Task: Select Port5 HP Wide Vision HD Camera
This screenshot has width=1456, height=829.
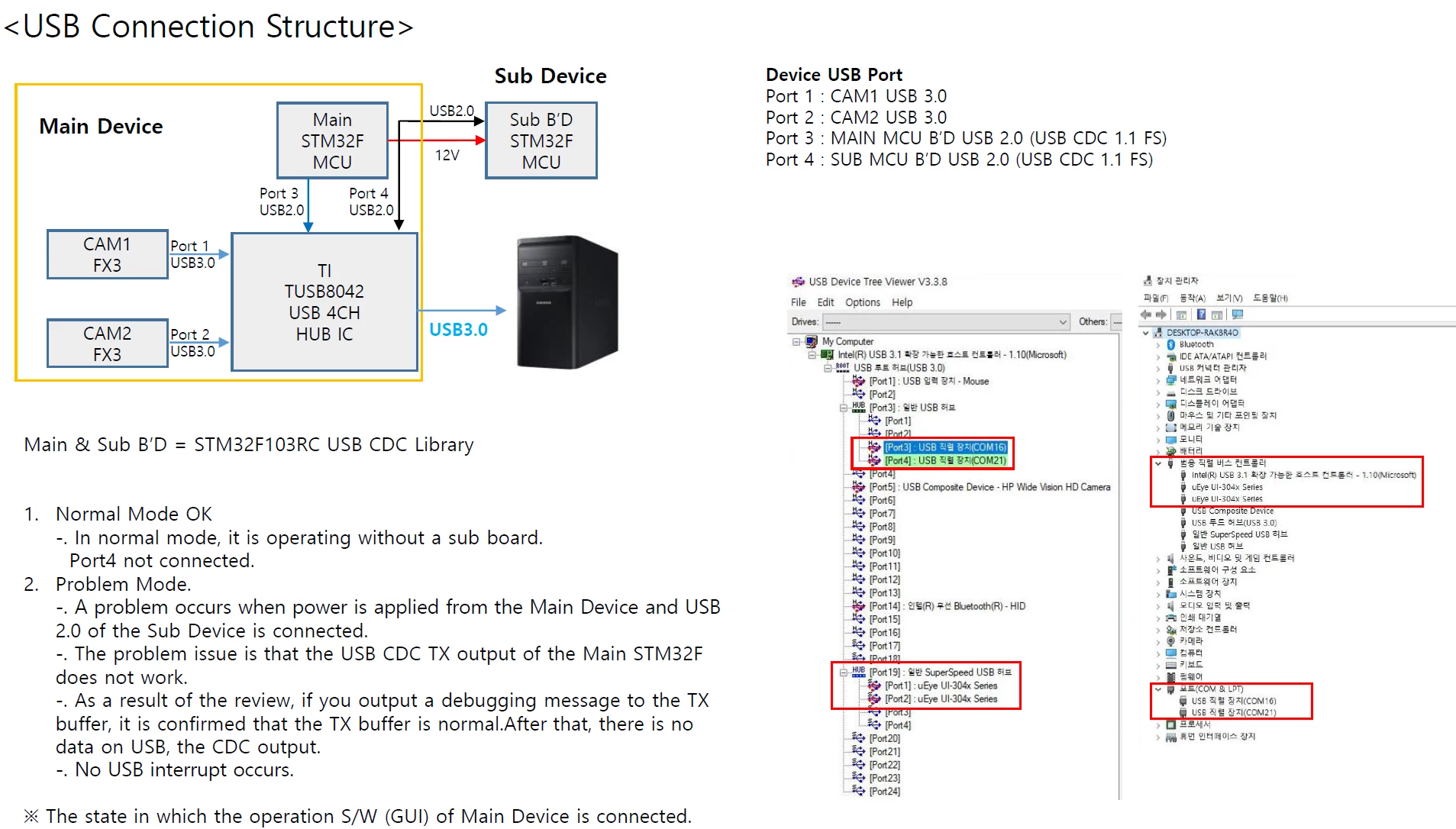Action: pos(989,487)
